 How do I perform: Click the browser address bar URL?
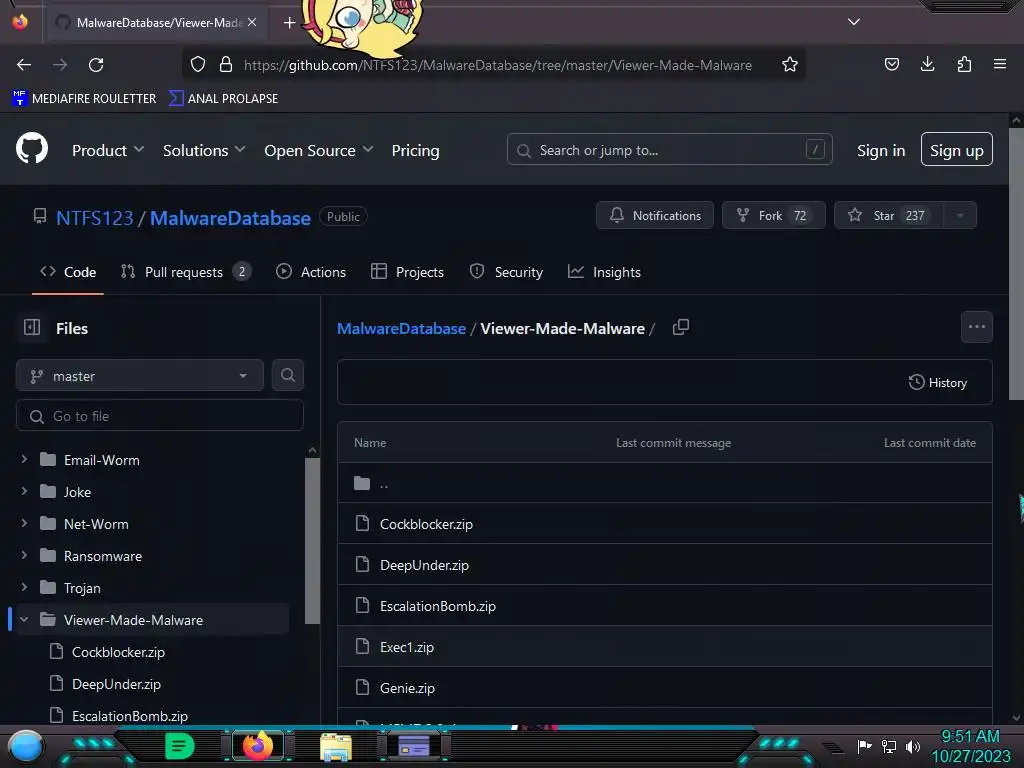498,65
